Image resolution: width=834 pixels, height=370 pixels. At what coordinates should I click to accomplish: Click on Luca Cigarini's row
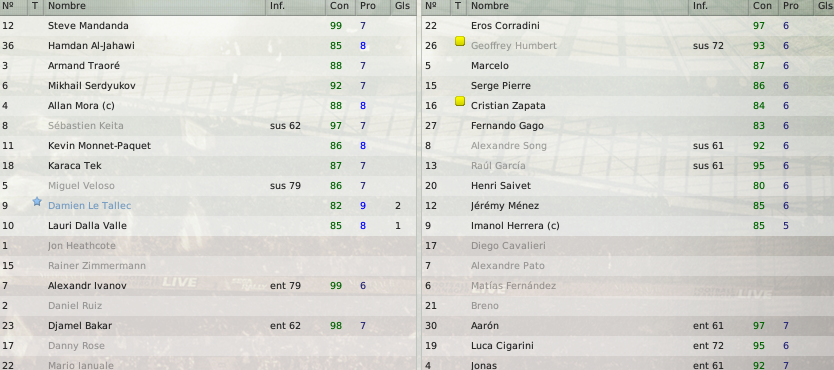(628, 346)
